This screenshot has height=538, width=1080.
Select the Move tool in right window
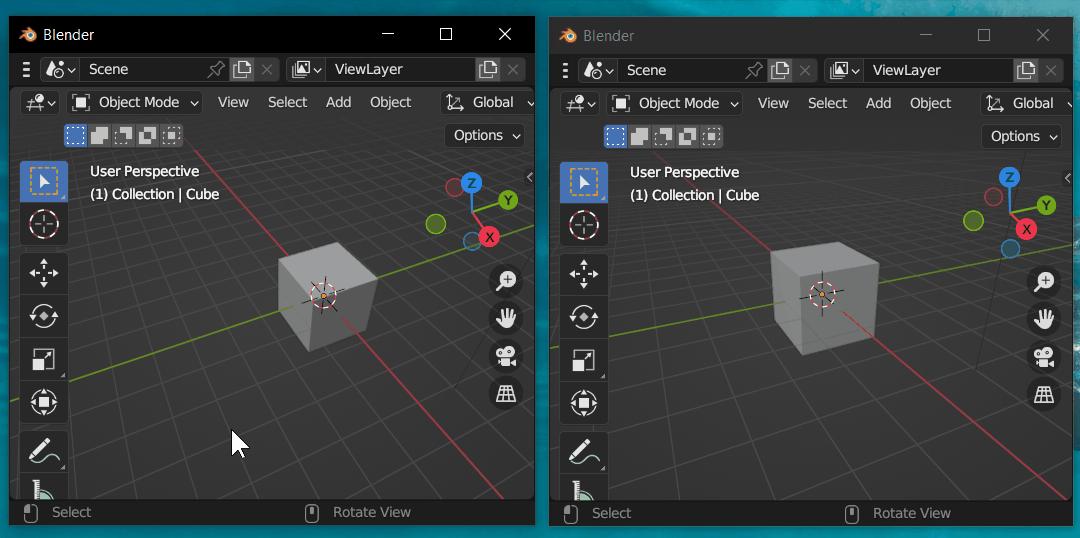point(584,275)
